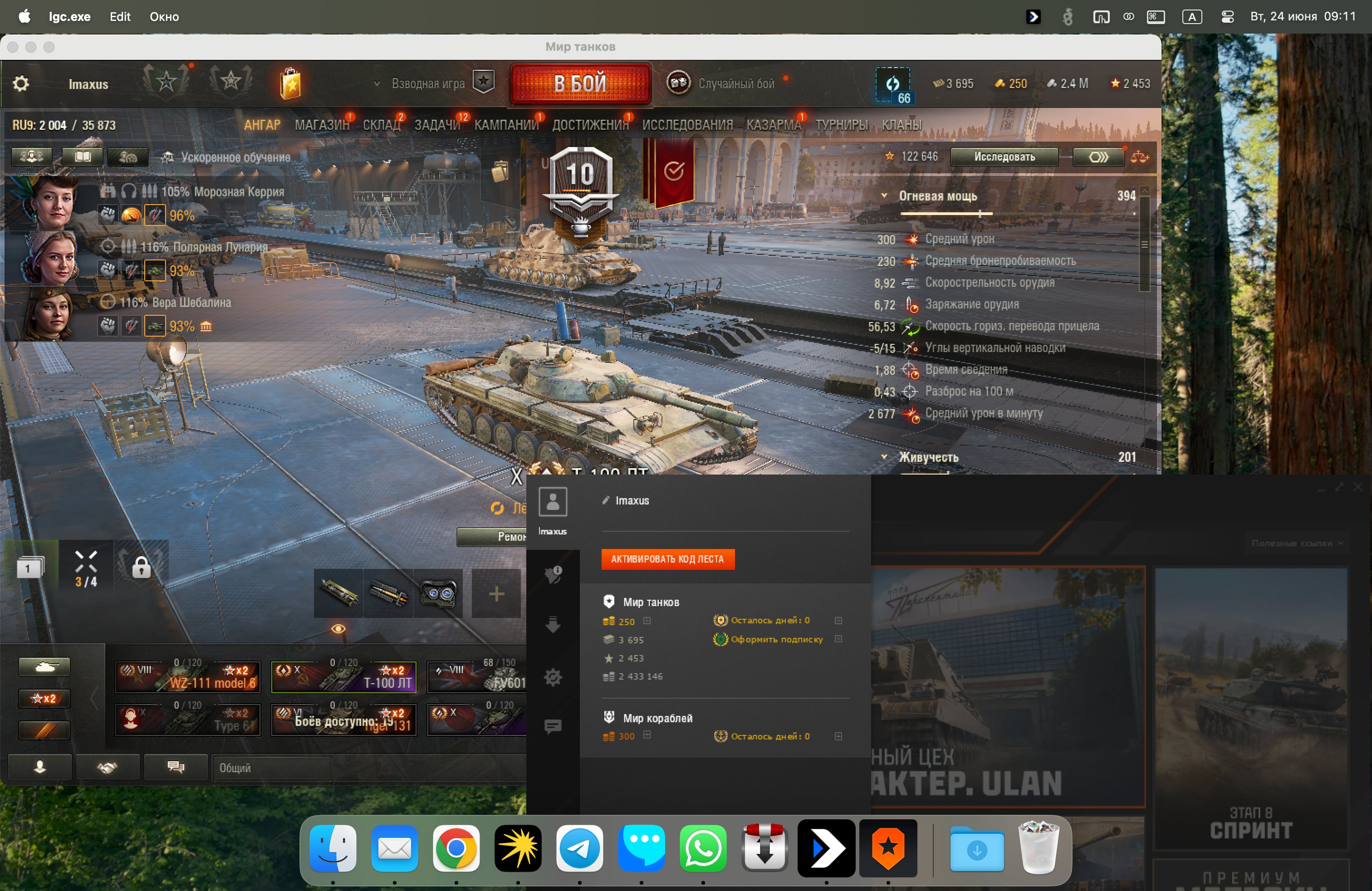Expand the Взводная игра platoon dropdown
The image size is (1372, 891).
[377, 83]
